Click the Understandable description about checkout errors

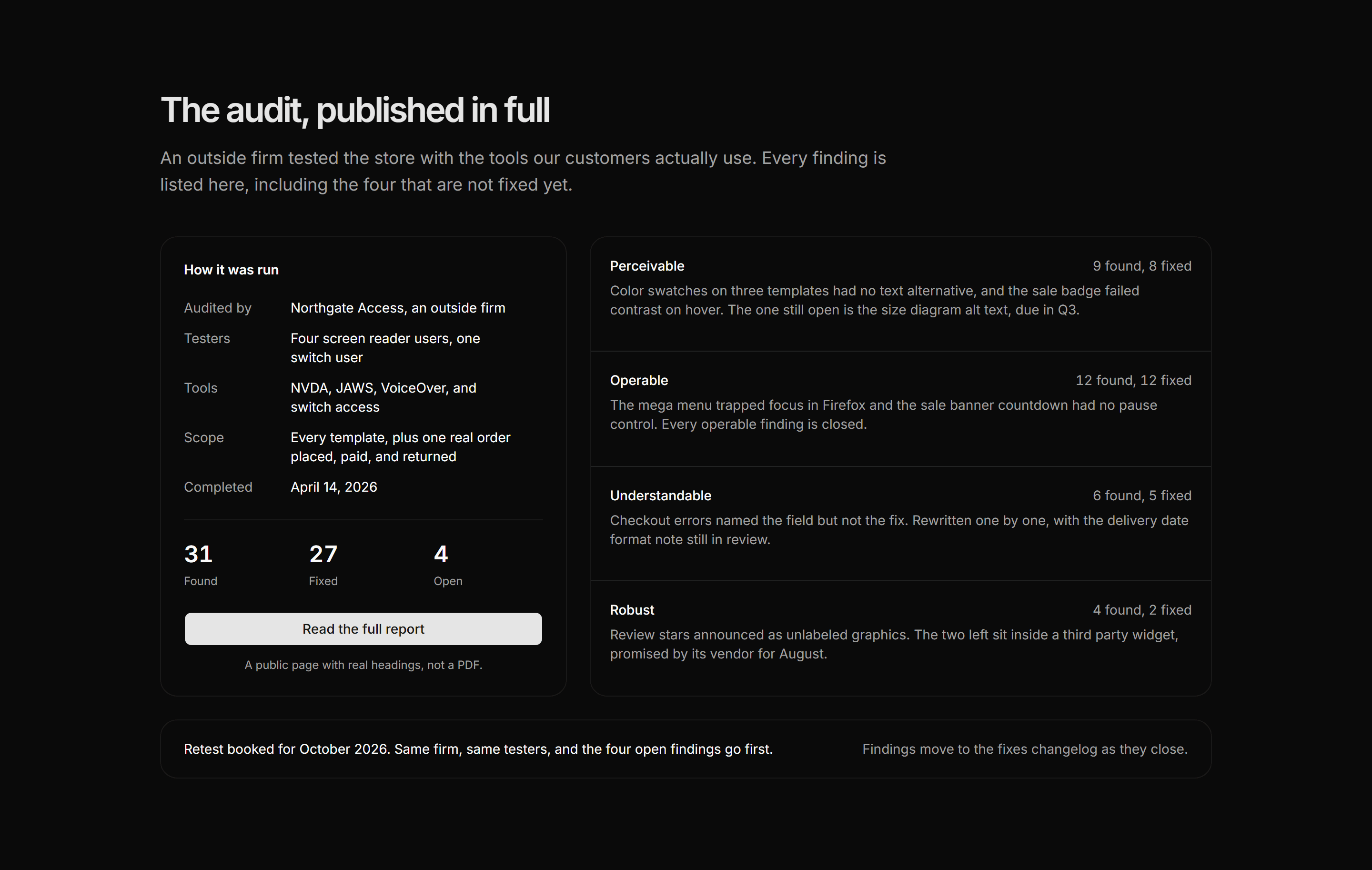point(899,530)
